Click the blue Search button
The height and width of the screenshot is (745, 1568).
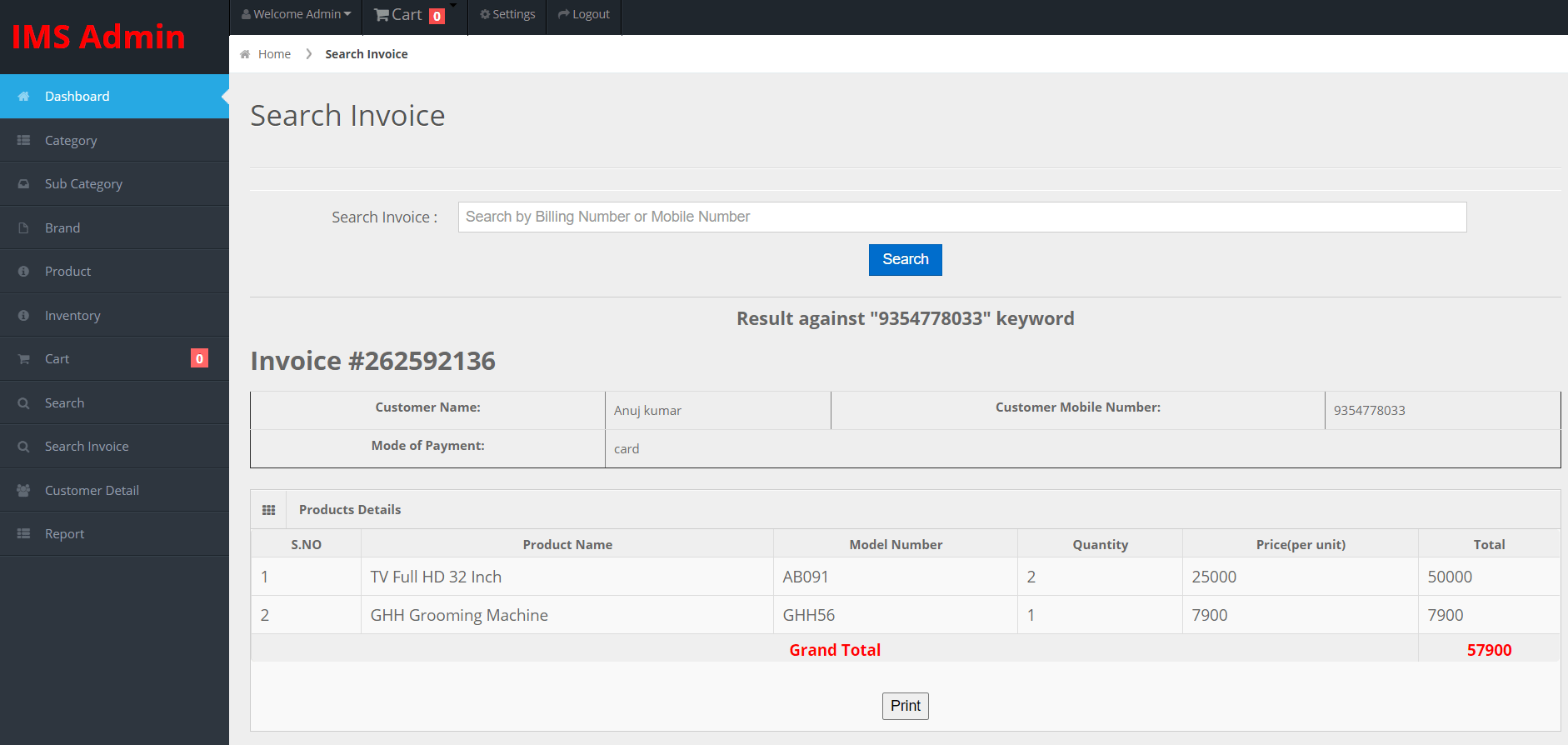pyautogui.click(x=906, y=260)
